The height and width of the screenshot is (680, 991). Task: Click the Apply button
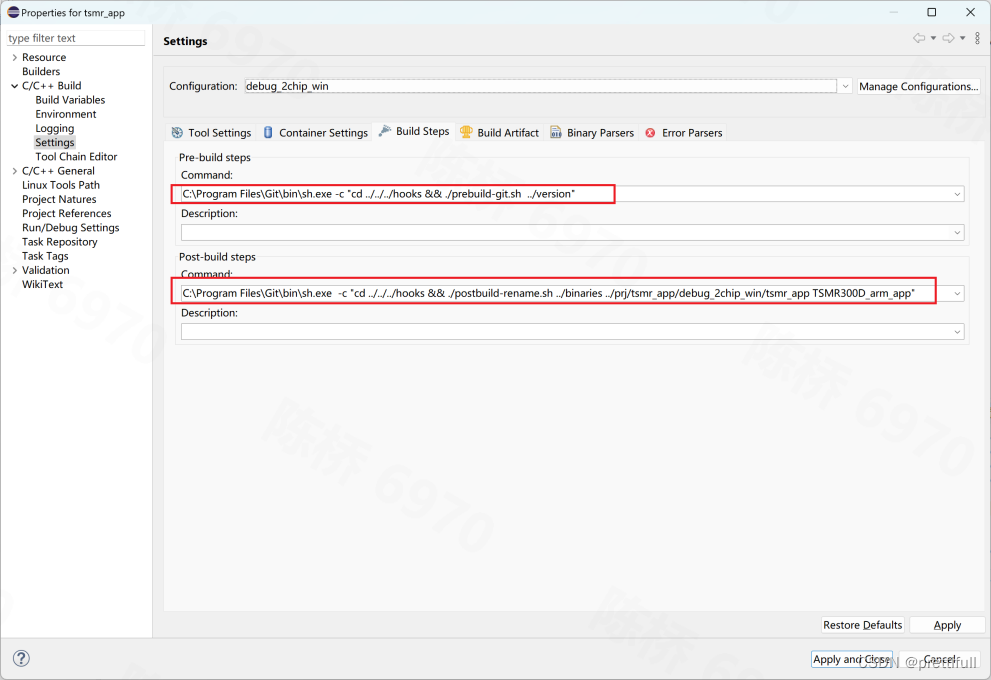coord(947,625)
